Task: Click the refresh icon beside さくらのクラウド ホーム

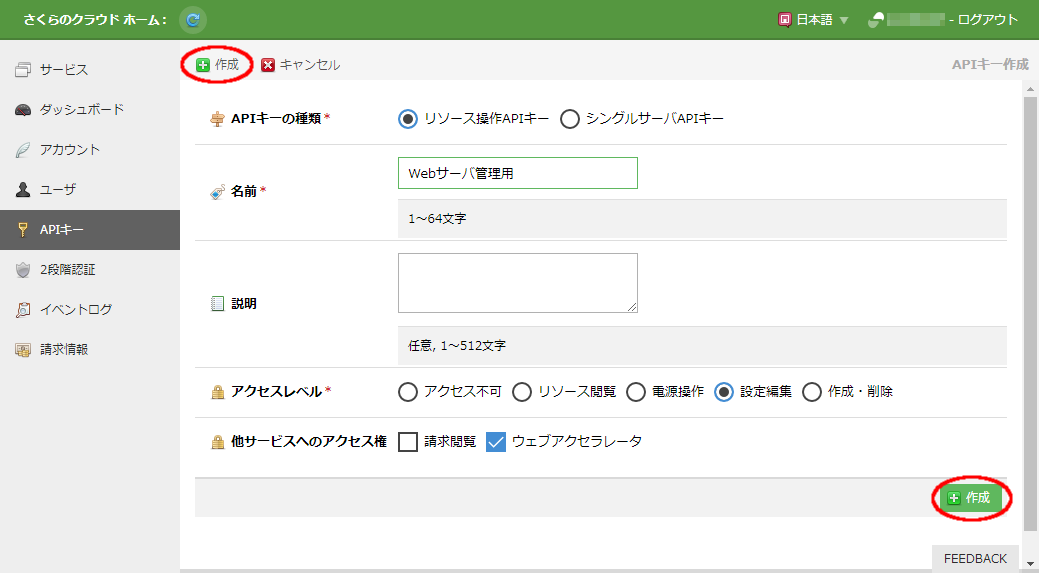Action: coord(193,19)
